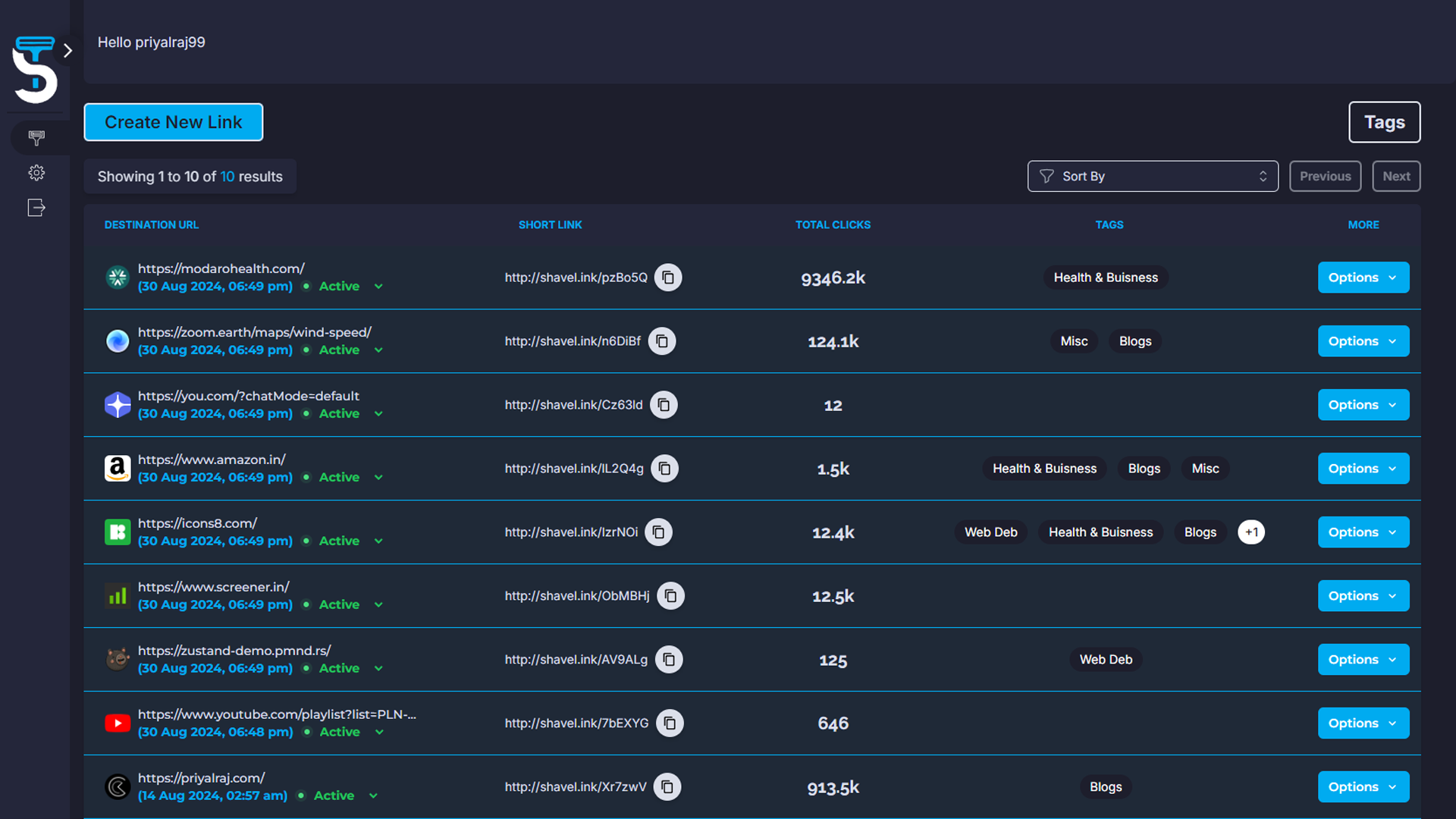Image resolution: width=1456 pixels, height=819 pixels.
Task: Copy the n6DiBf short link
Action: 662,341
